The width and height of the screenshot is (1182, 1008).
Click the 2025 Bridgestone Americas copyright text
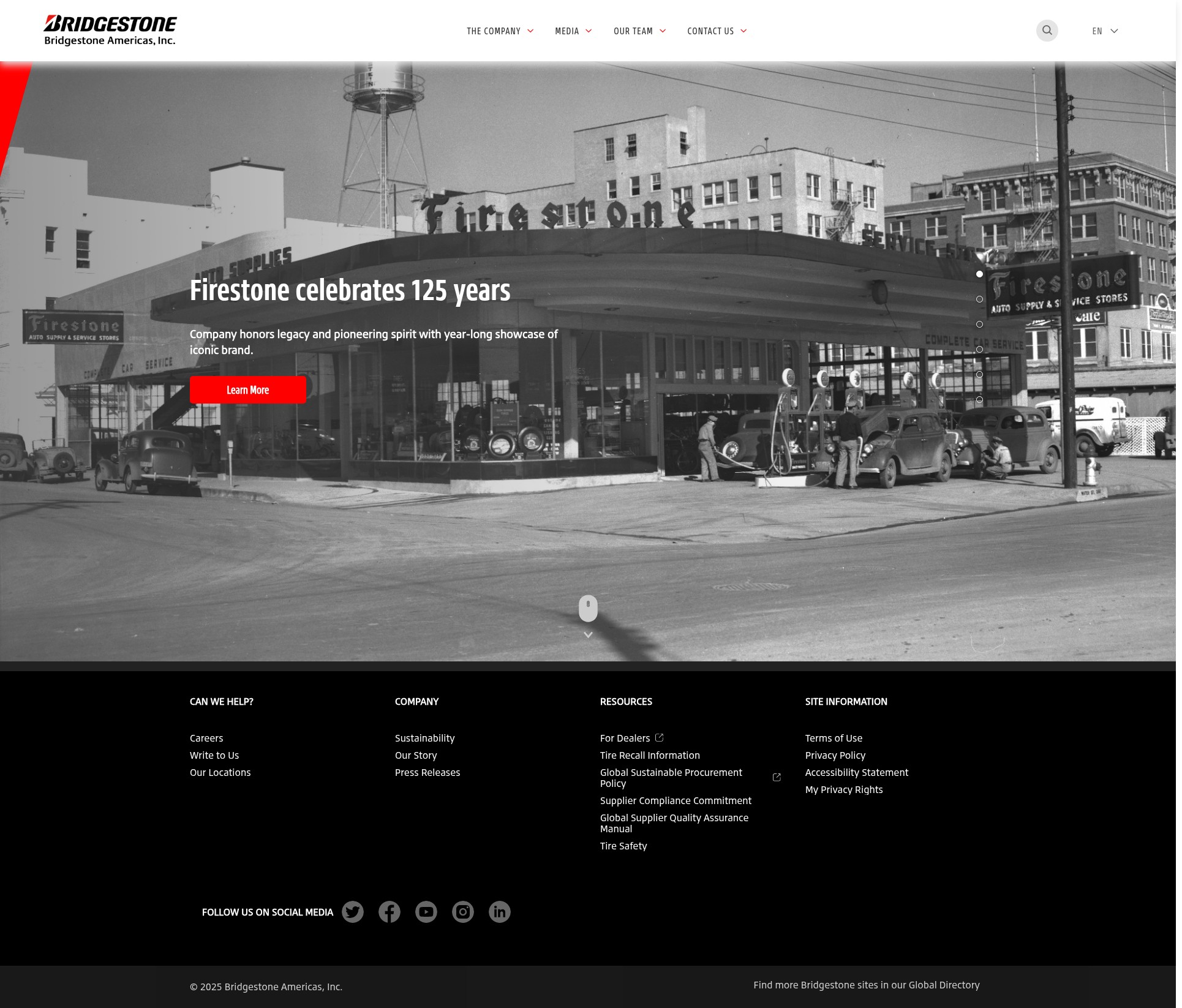266,987
